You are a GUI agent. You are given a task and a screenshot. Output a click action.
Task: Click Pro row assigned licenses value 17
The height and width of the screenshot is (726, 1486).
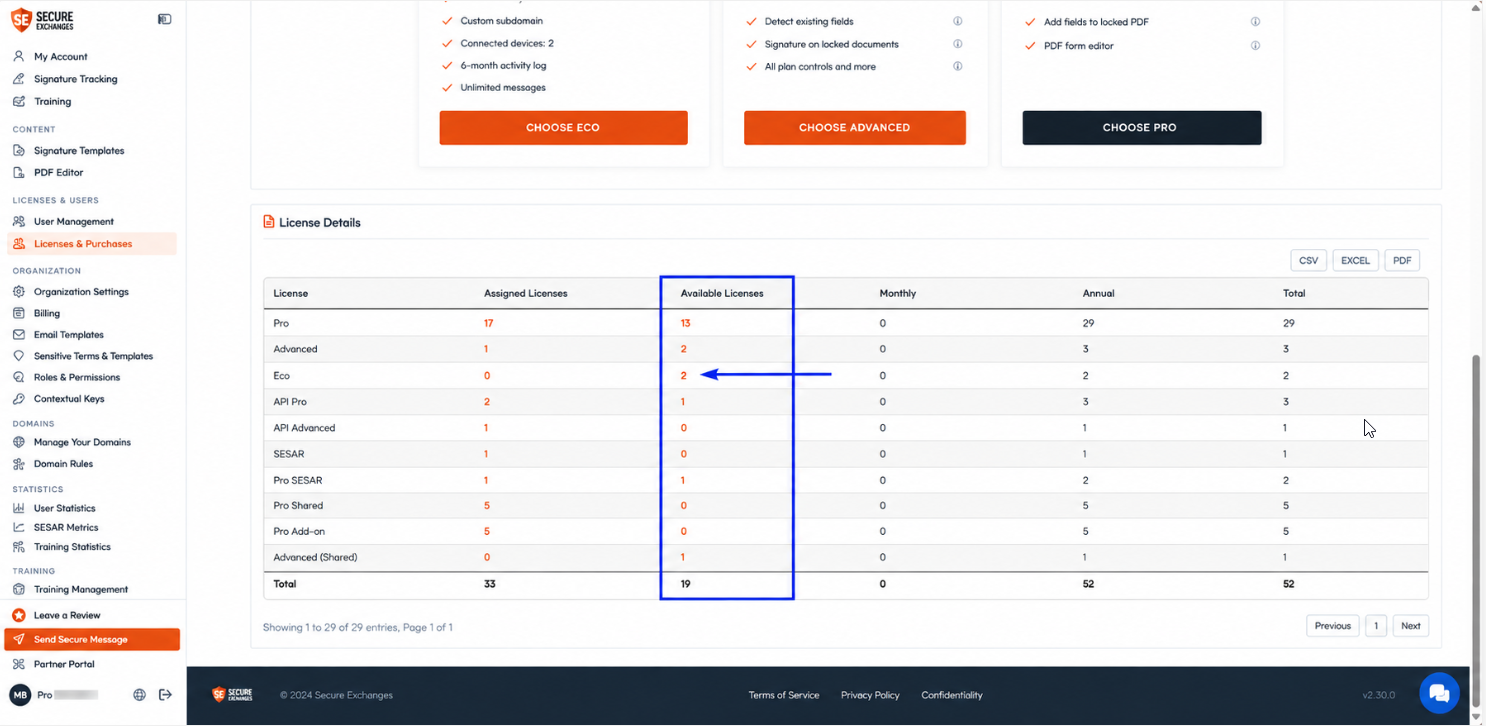pos(489,323)
